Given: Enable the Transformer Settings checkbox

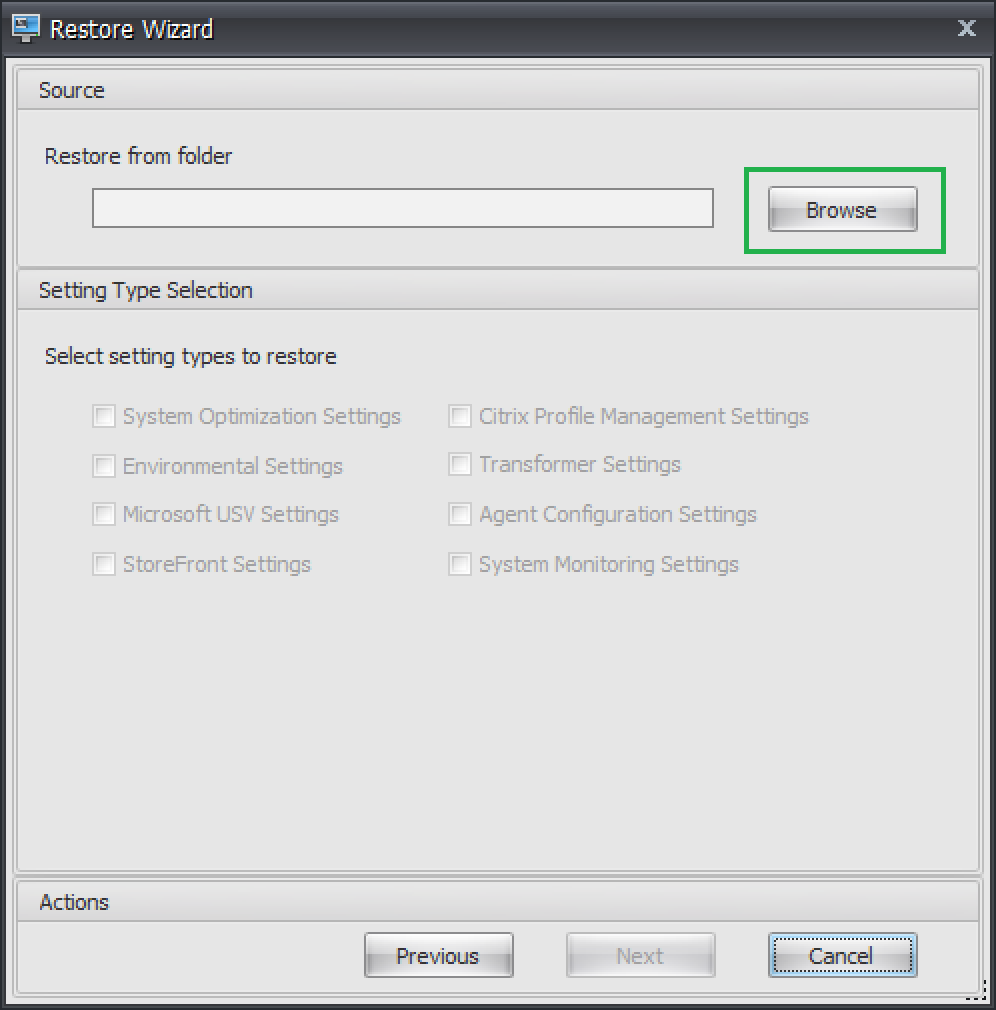Looking at the screenshot, I should click(x=460, y=465).
